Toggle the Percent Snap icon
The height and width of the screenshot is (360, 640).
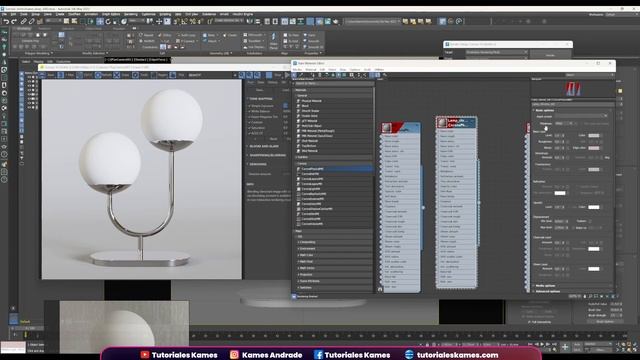click(x=192, y=21)
